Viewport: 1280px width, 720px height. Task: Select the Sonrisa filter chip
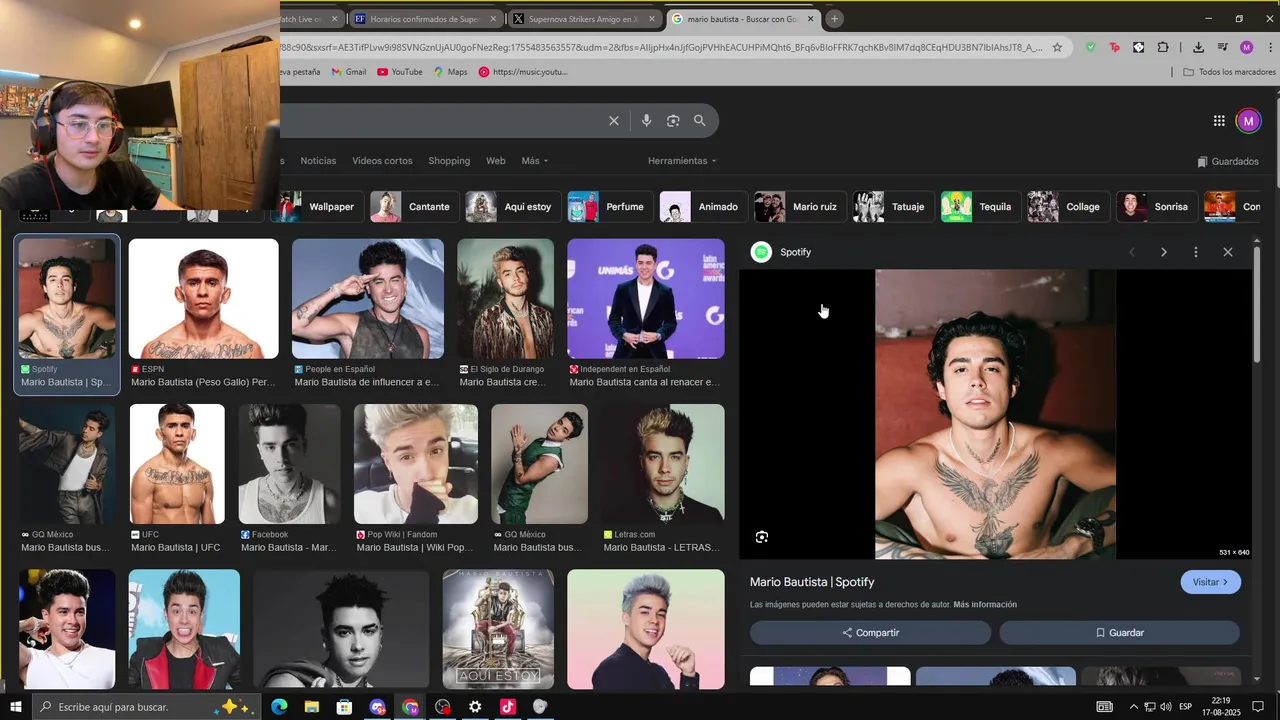1156,207
